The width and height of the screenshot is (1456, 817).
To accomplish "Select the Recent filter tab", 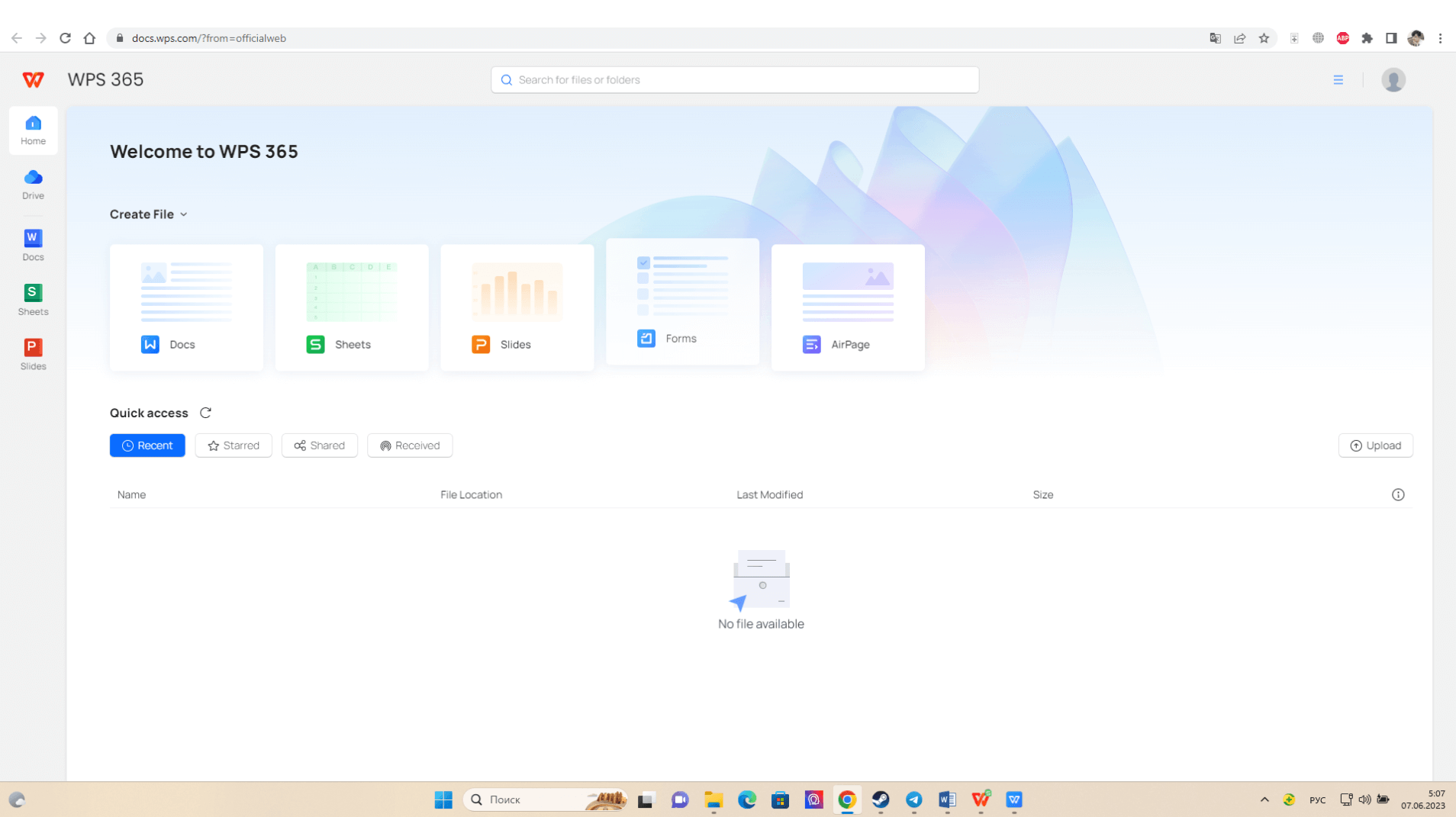I will (147, 445).
